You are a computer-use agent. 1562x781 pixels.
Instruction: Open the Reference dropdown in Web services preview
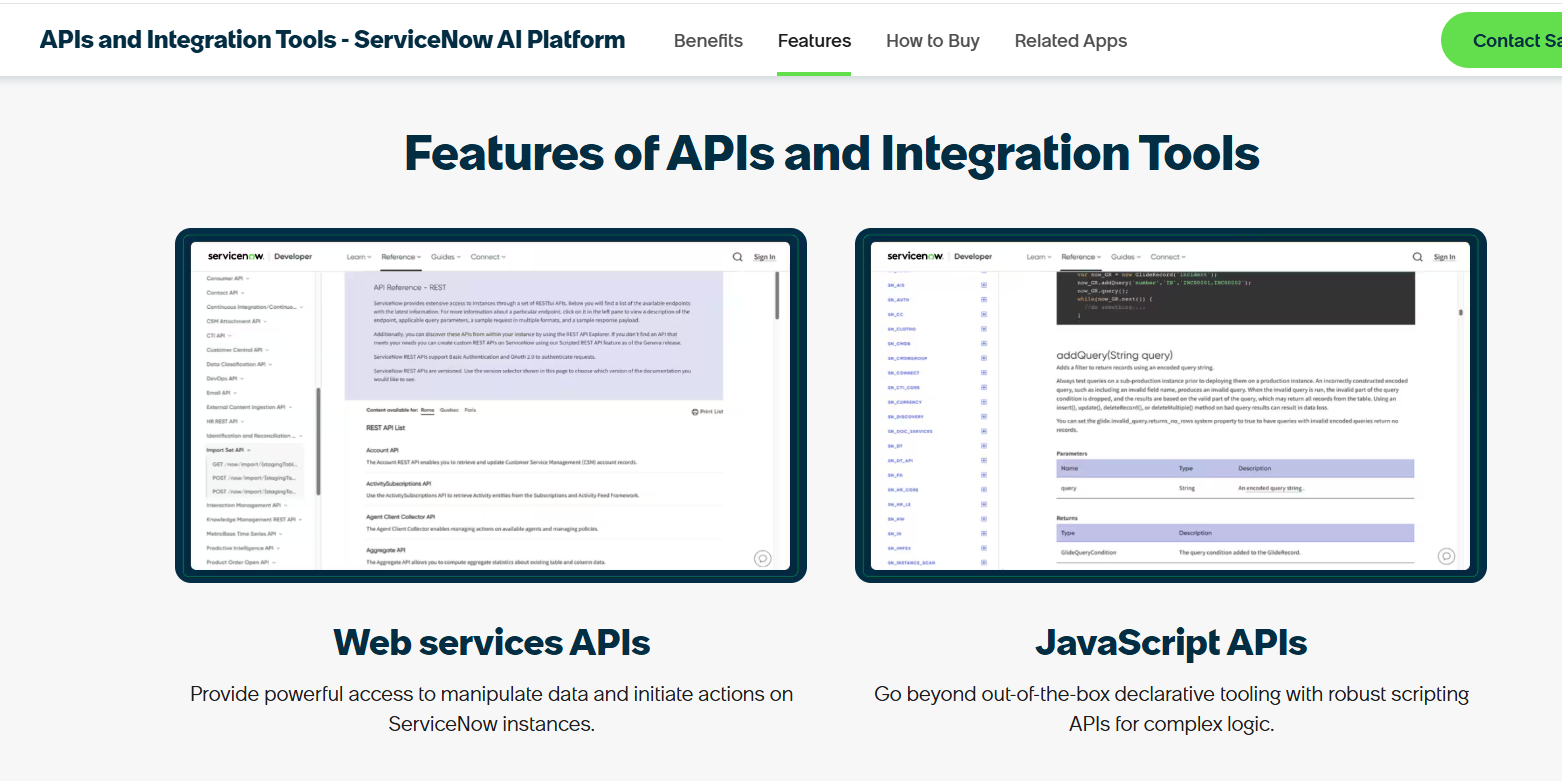point(401,257)
